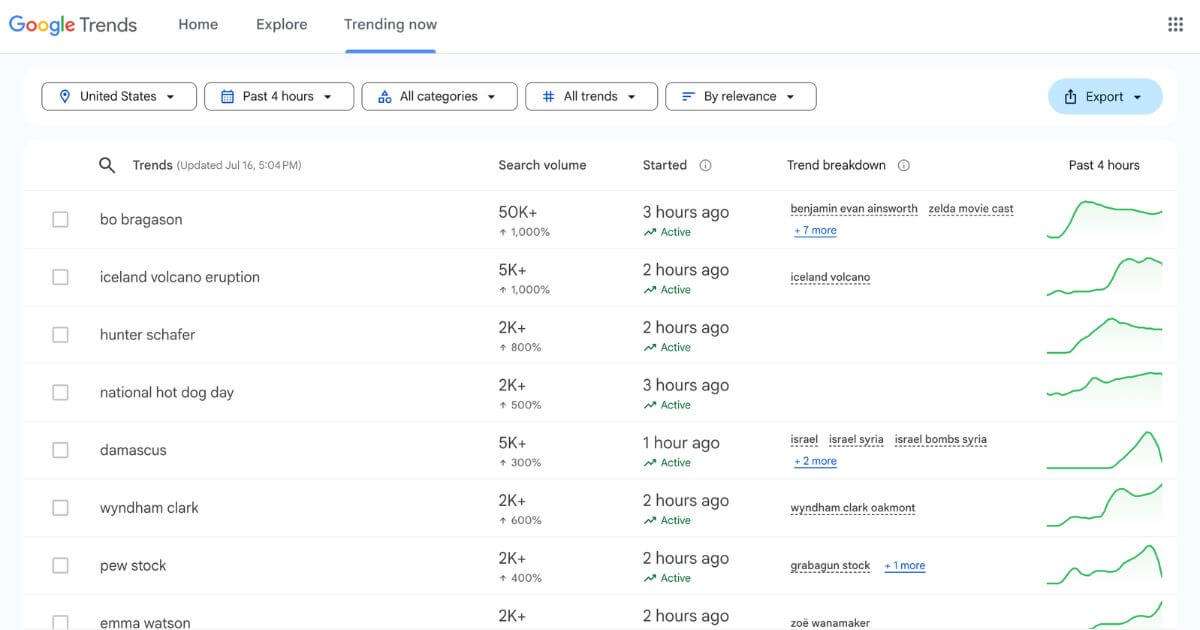Open the Export dropdown
The image size is (1200, 630).
(1105, 96)
